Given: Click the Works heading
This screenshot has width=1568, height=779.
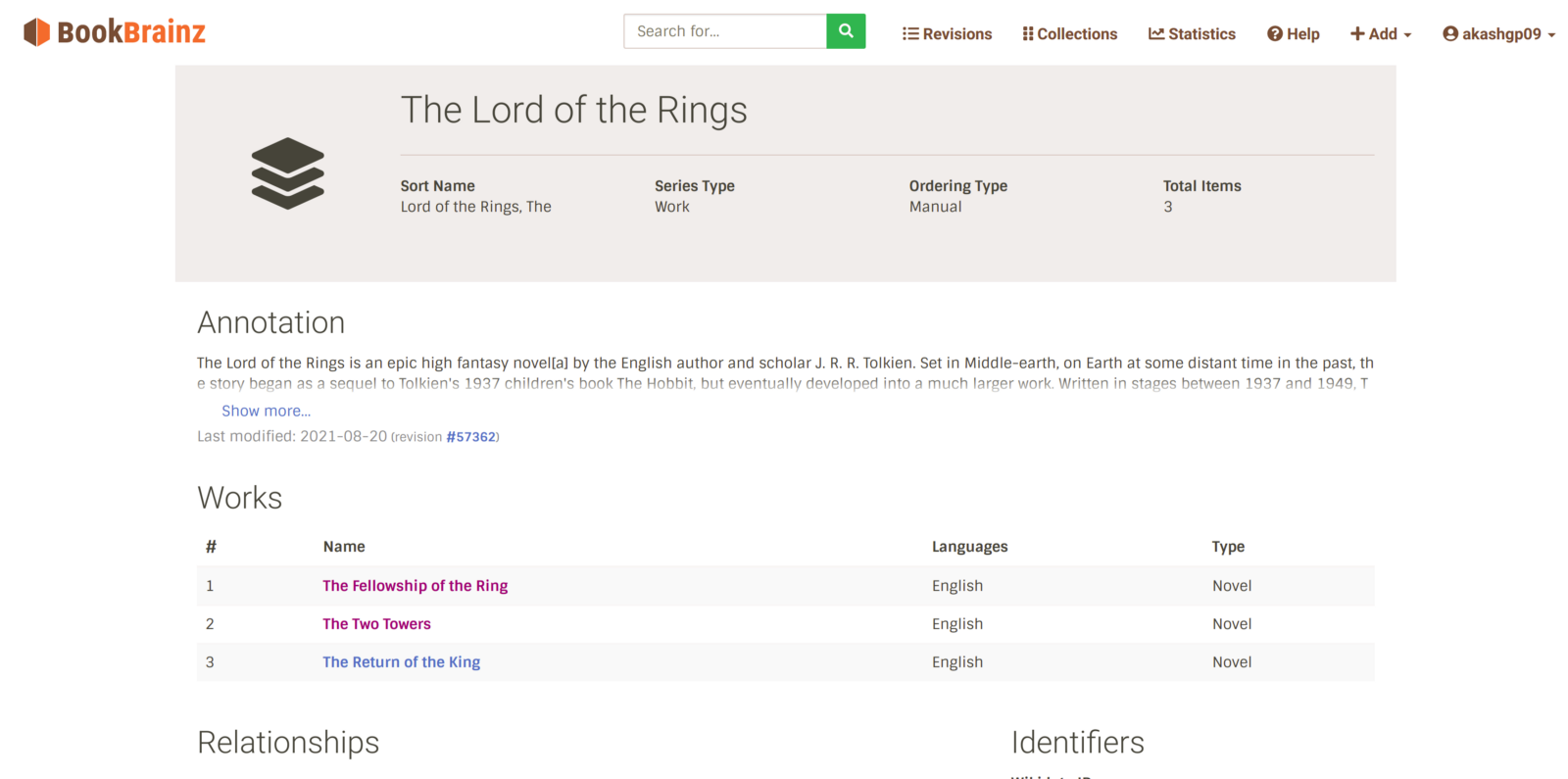Looking at the screenshot, I should (240, 498).
